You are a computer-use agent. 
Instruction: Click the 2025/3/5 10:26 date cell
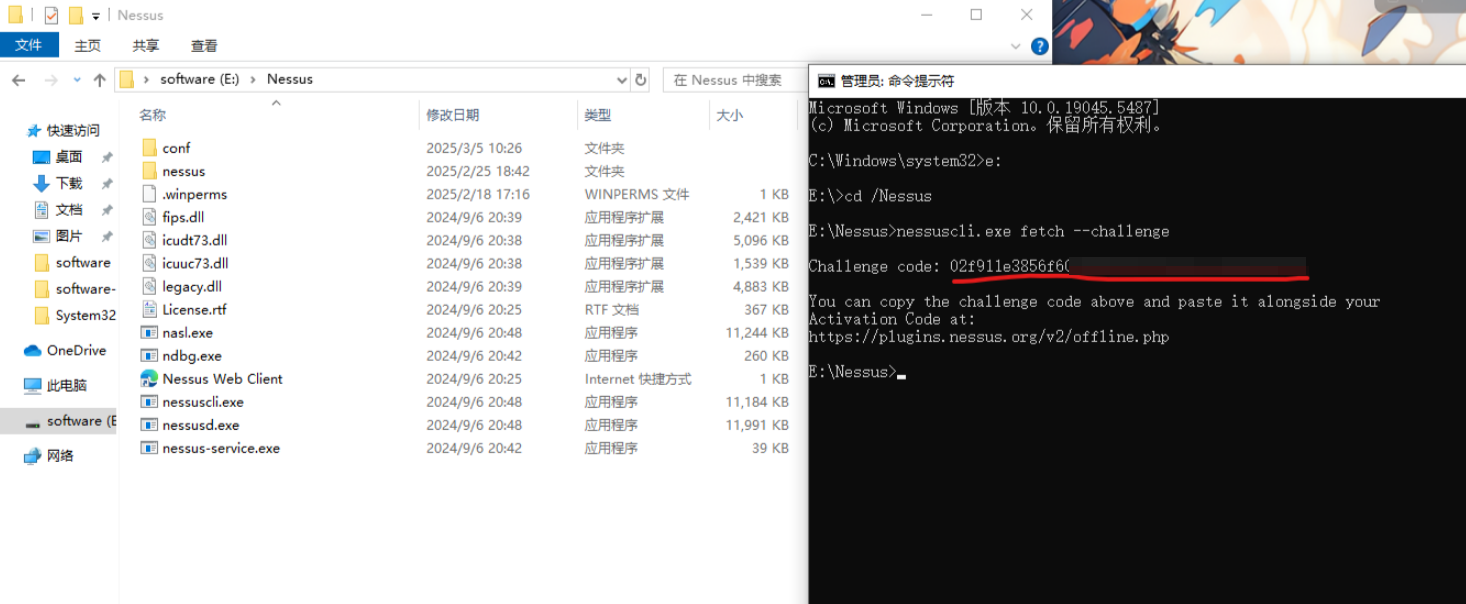click(474, 148)
